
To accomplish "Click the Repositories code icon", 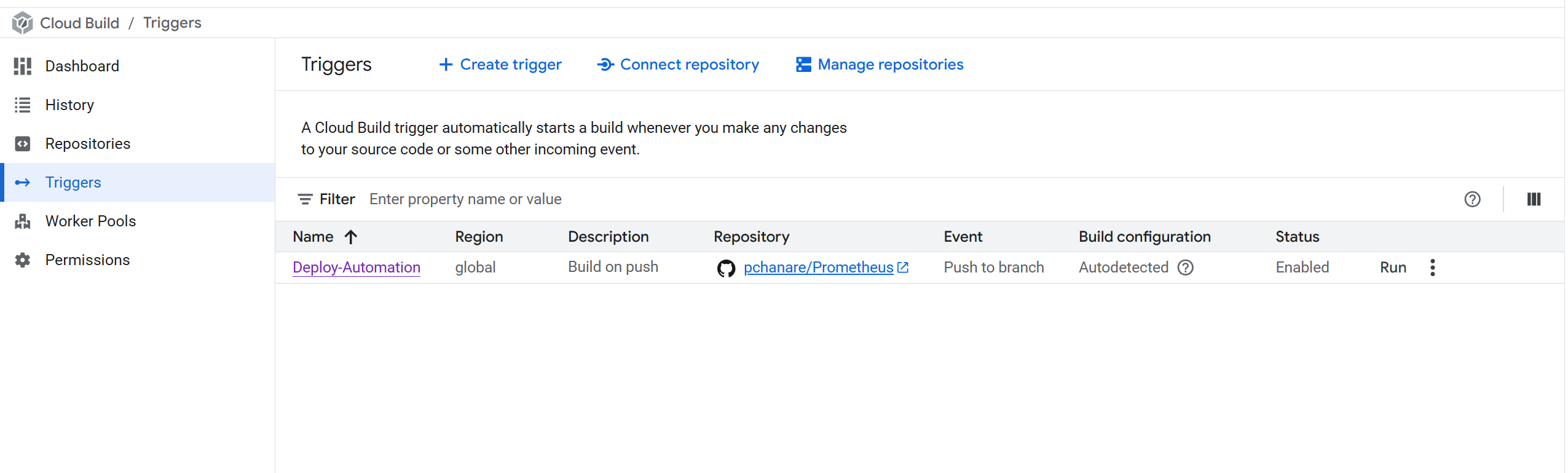I will click(x=23, y=144).
